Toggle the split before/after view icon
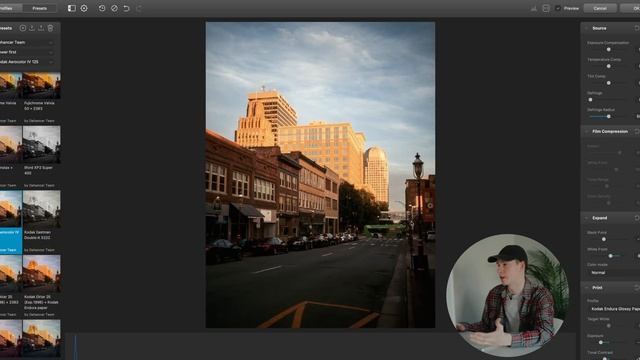640x360 pixels. 71,8
